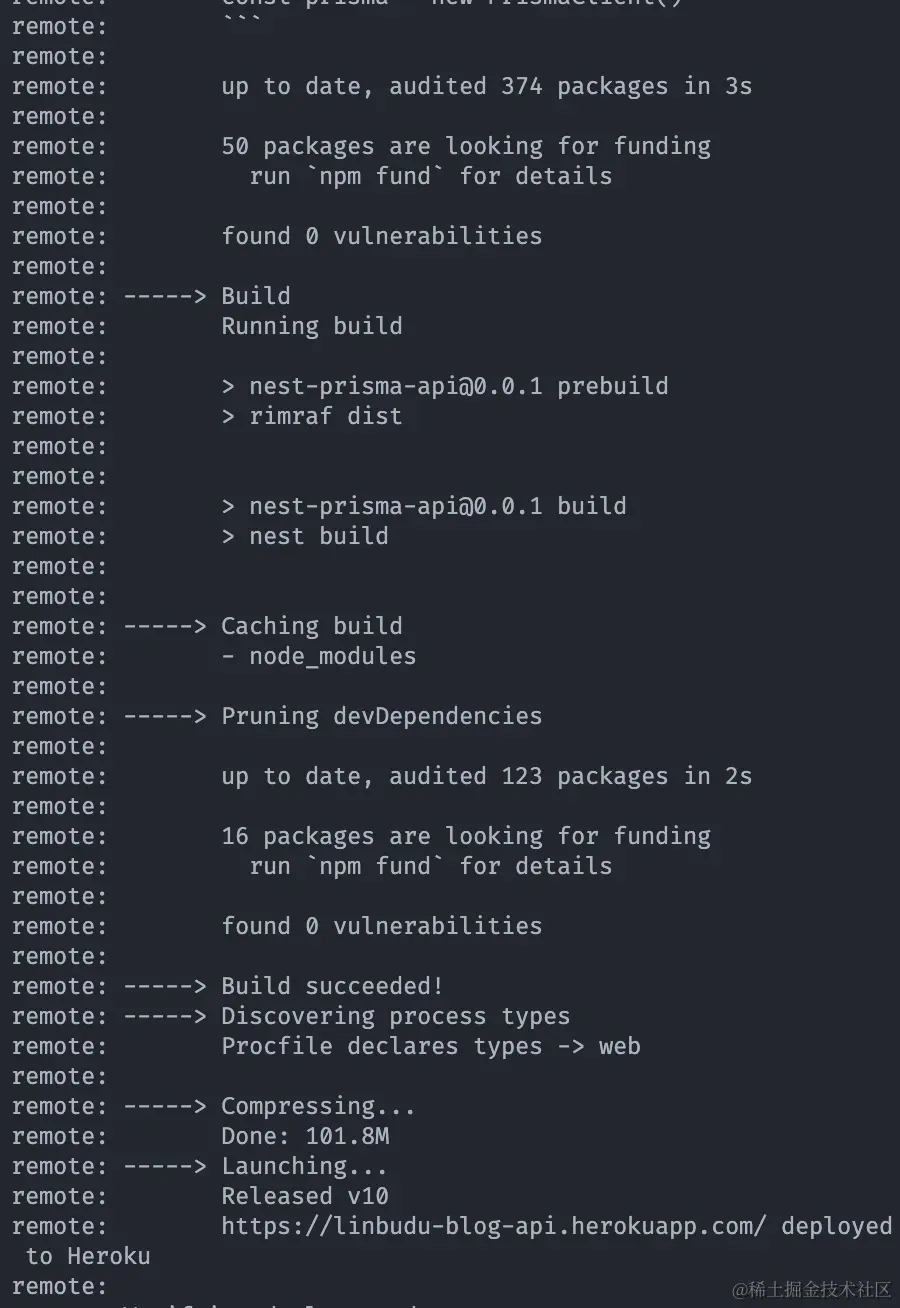Click the '> nest build' command line

[305, 536]
